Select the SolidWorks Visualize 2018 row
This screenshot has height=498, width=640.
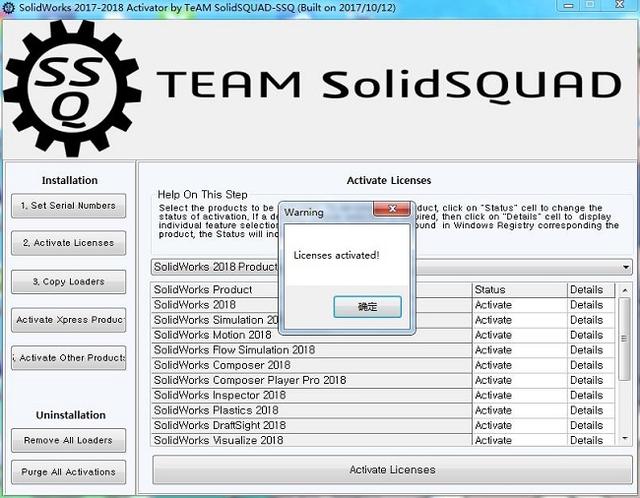click(311, 440)
